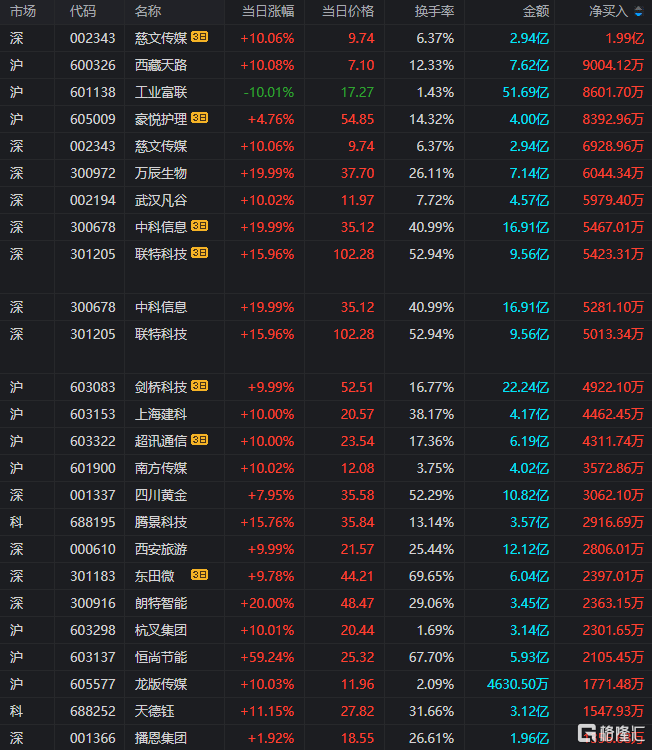Sort by 当日价格 column header
The image size is (652, 750).
[x=348, y=11]
